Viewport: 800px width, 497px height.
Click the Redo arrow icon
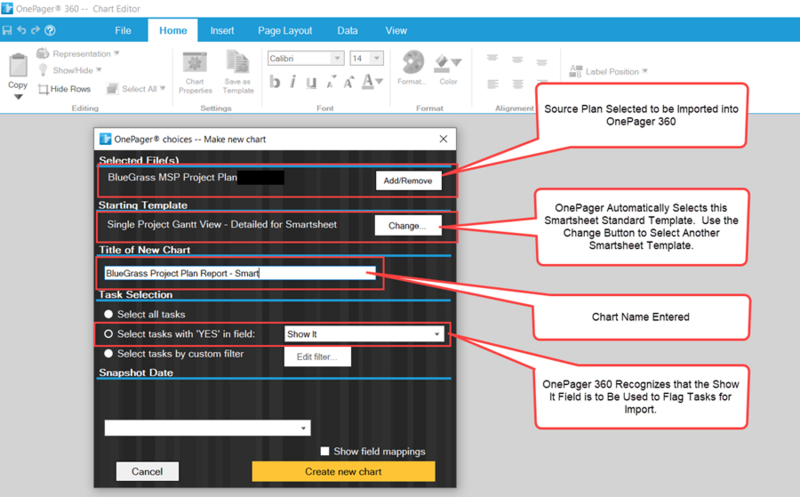click(35, 31)
